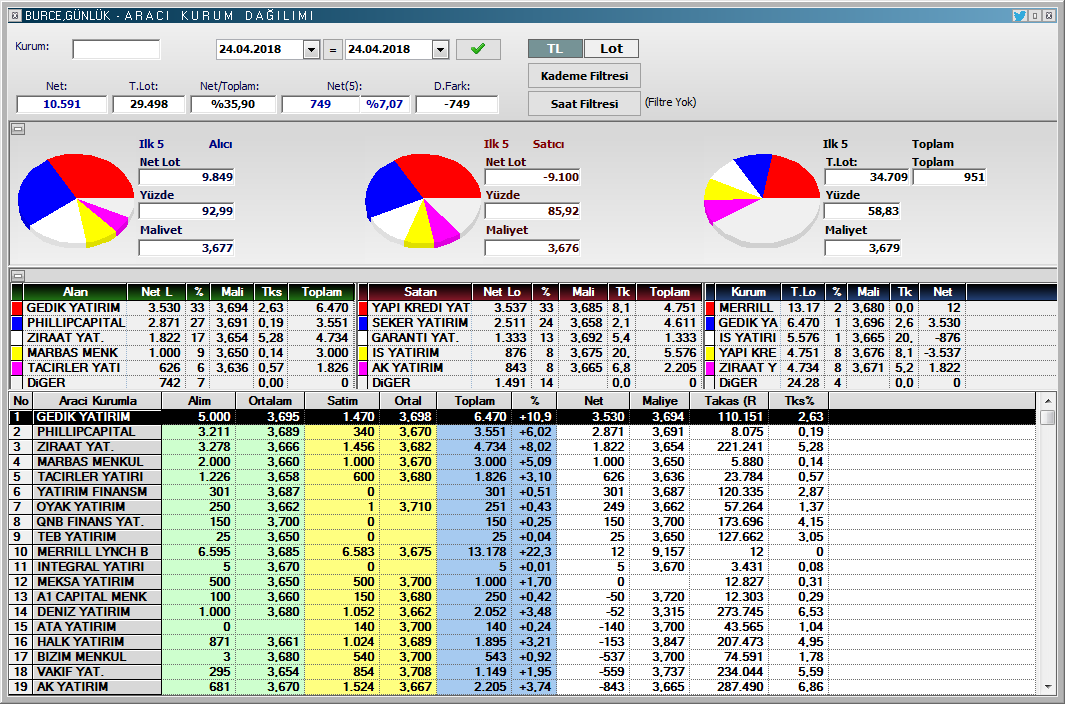The height and width of the screenshot is (704, 1065).
Task: Click the Ilk 5 Toplam pie chart
Action: click(761, 200)
